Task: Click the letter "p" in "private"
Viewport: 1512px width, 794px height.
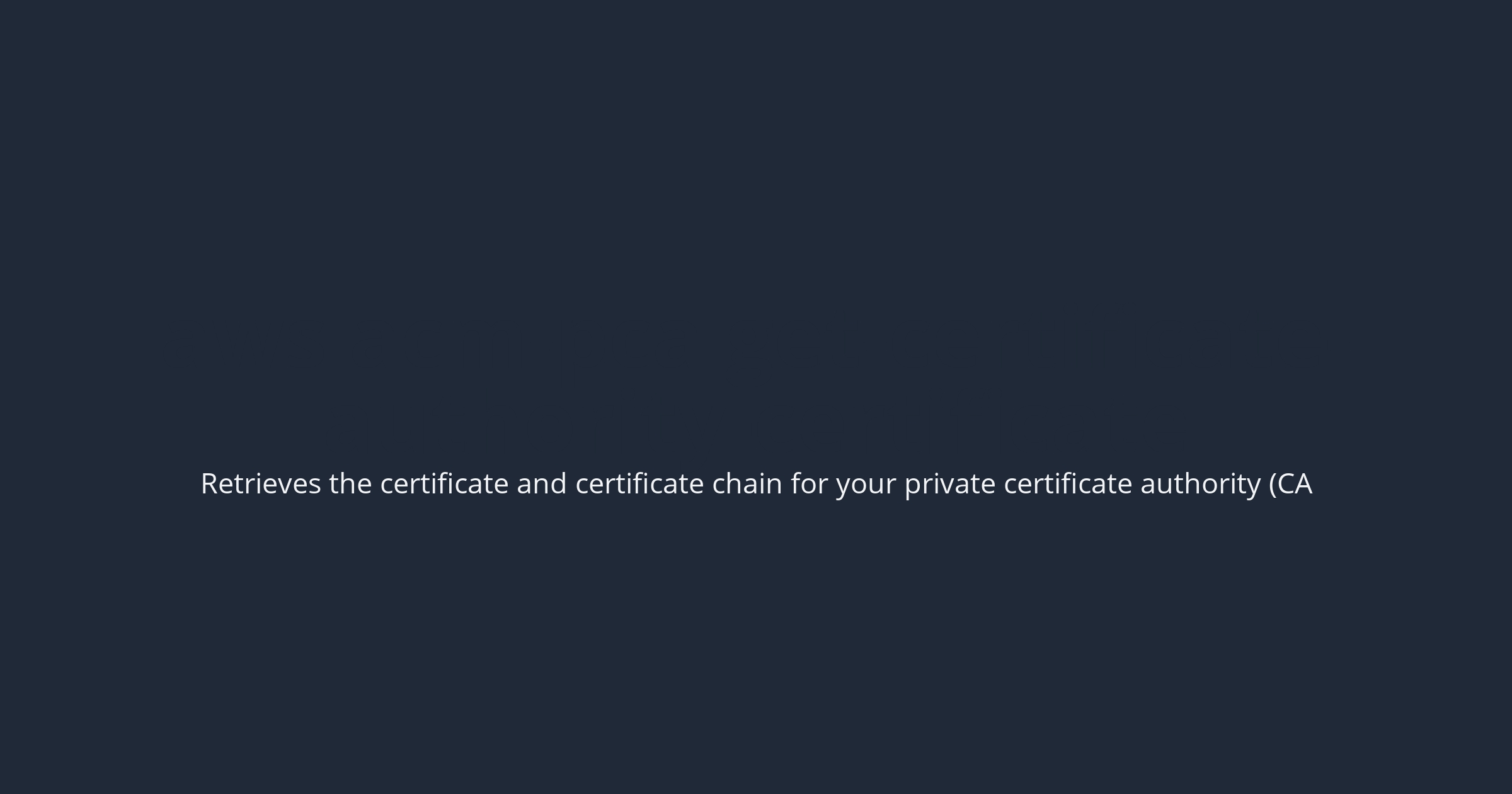Action: coord(912,486)
